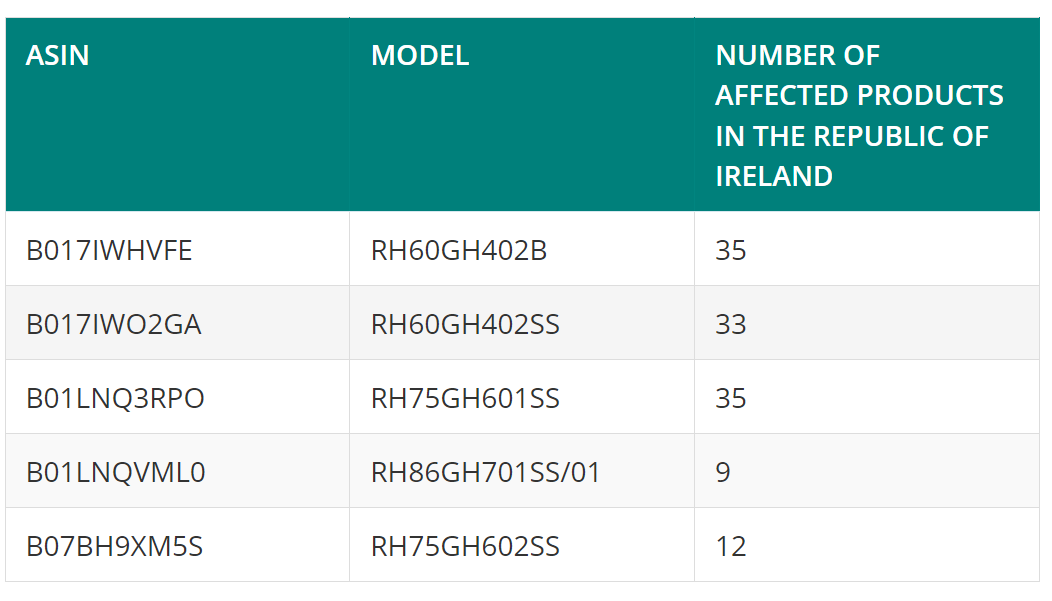
Task: Click AFFECTED PRODUCTS text in header
Action: click(x=859, y=95)
